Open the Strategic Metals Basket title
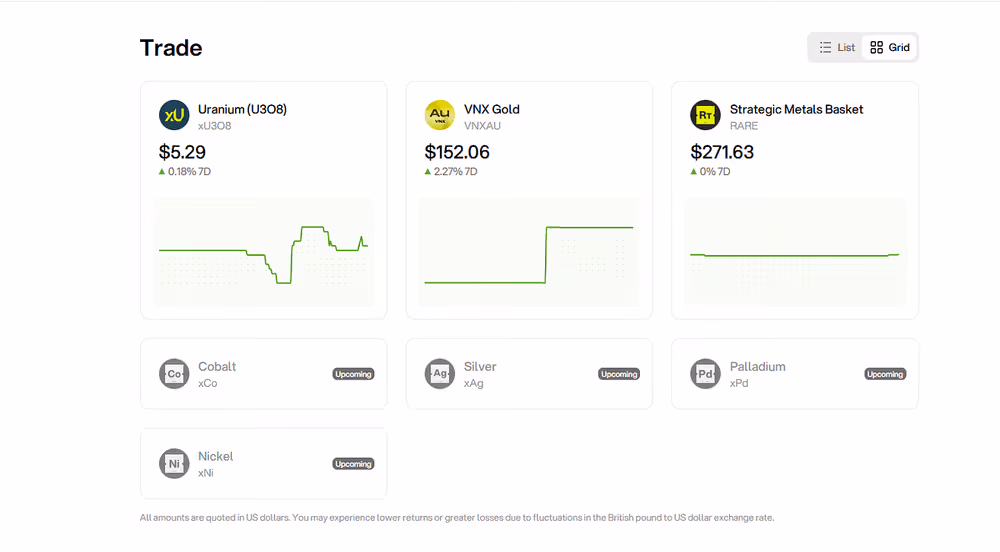Screen dimensions: 1000x552 tap(796, 109)
